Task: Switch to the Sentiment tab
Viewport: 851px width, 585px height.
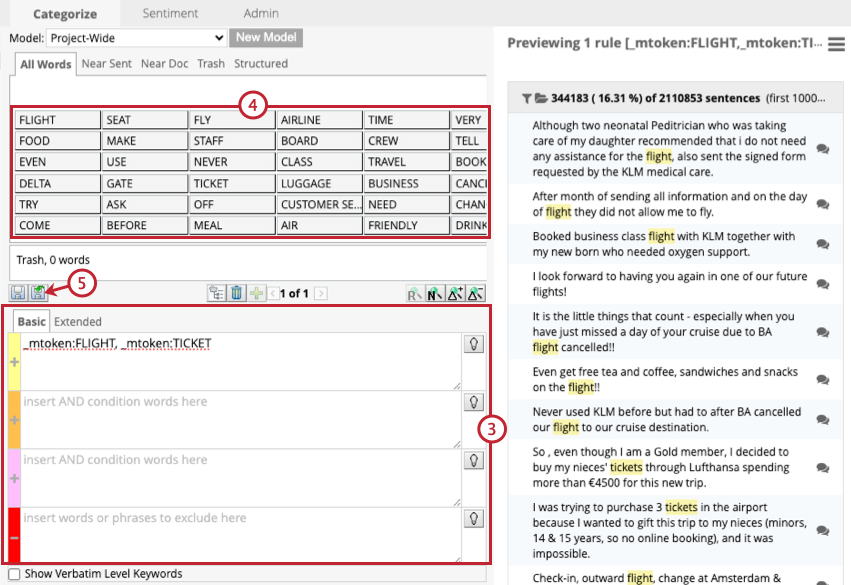Action: (170, 13)
